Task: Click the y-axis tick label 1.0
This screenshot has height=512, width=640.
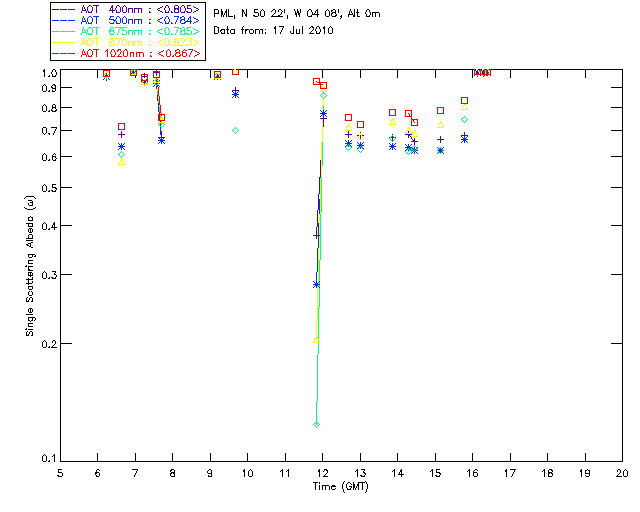Action: (x=49, y=73)
